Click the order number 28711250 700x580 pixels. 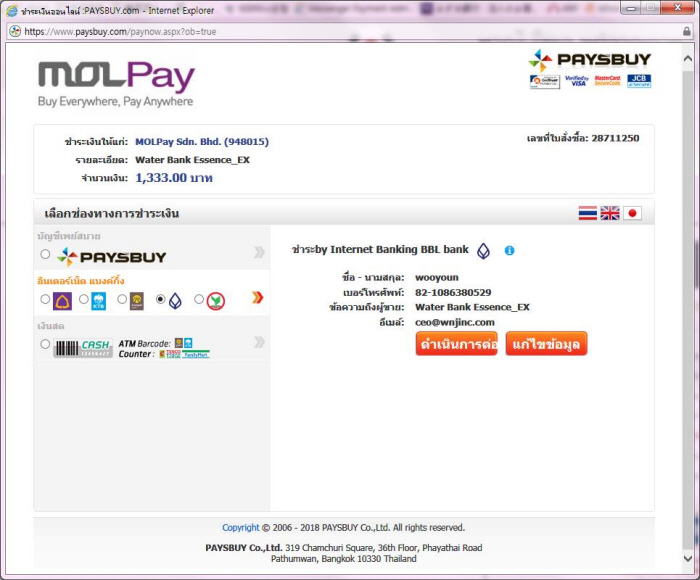(x=615, y=138)
